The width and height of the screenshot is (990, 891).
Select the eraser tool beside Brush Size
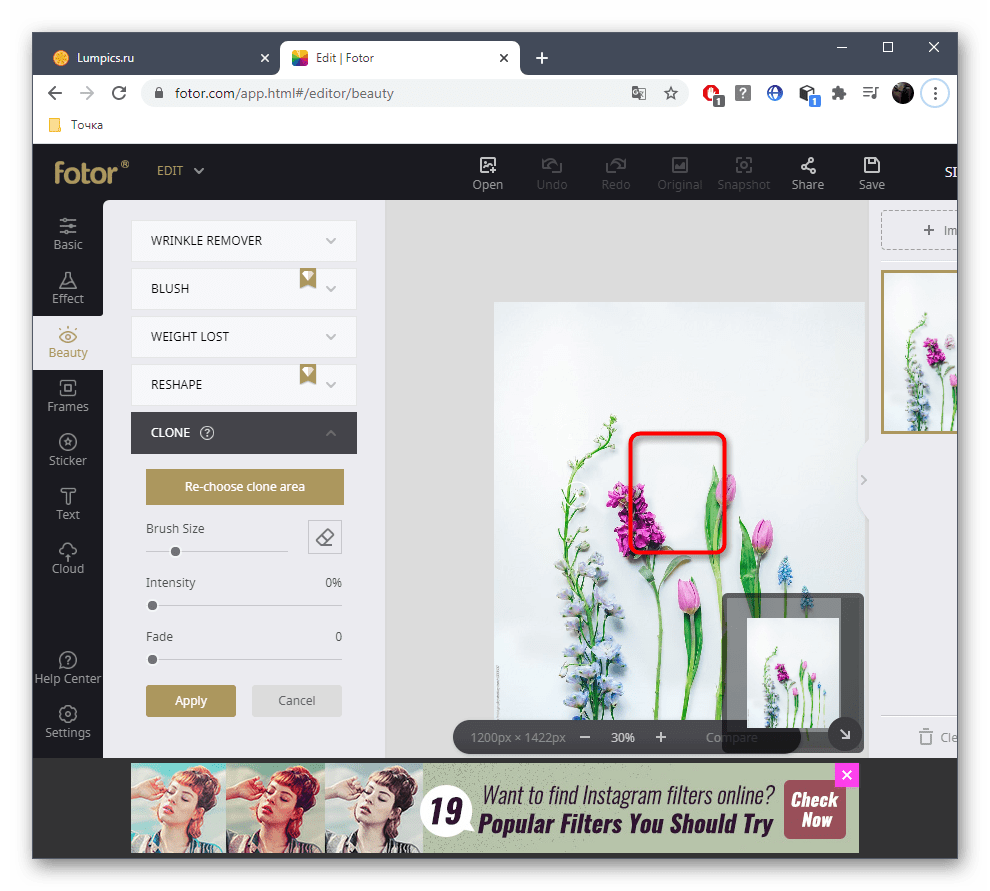[324, 537]
